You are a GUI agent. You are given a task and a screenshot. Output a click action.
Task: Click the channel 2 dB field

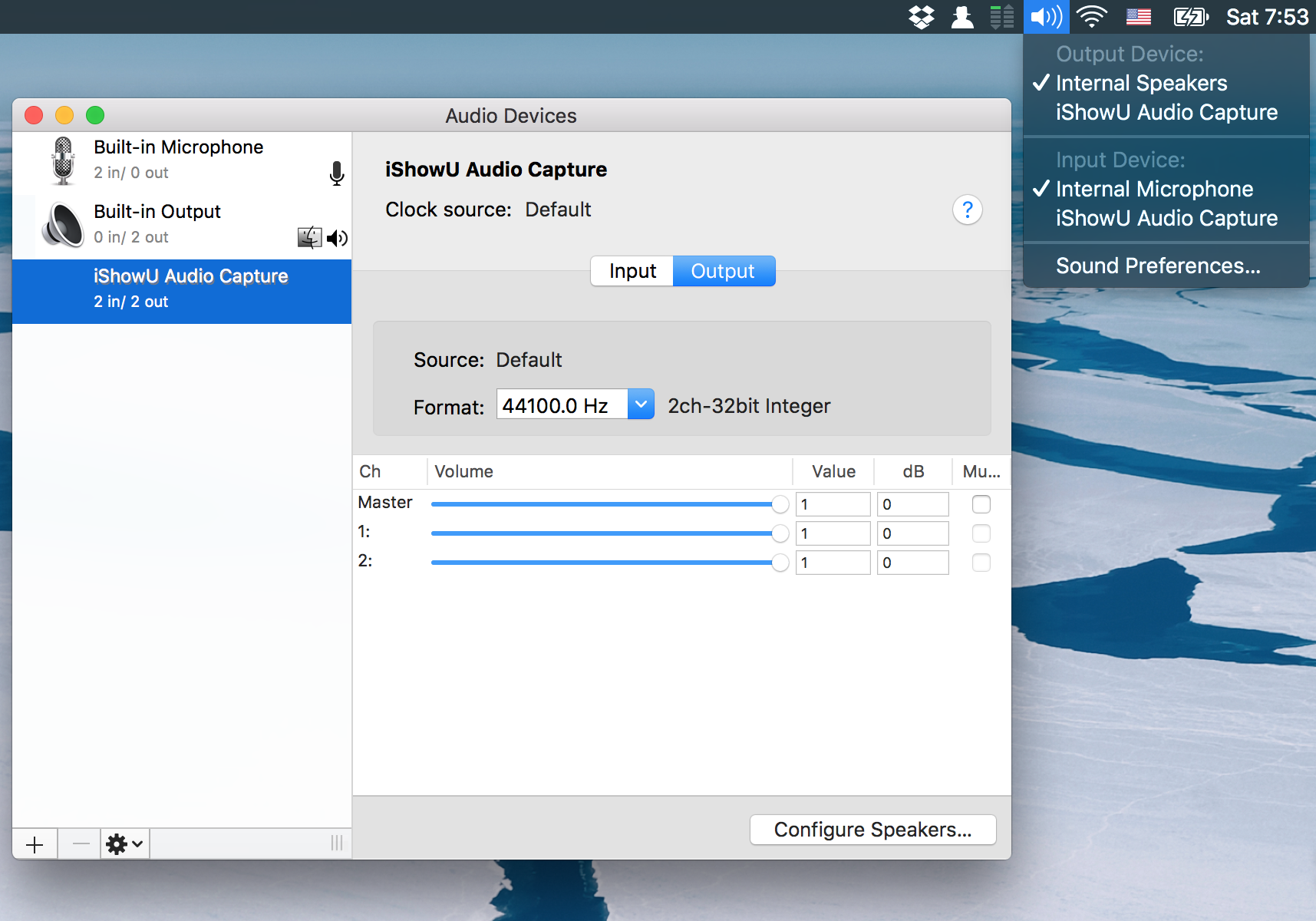click(x=913, y=563)
